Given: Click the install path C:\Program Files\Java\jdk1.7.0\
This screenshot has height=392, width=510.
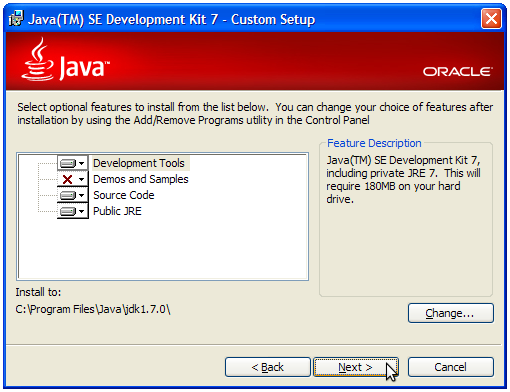Looking at the screenshot, I should (93, 310).
